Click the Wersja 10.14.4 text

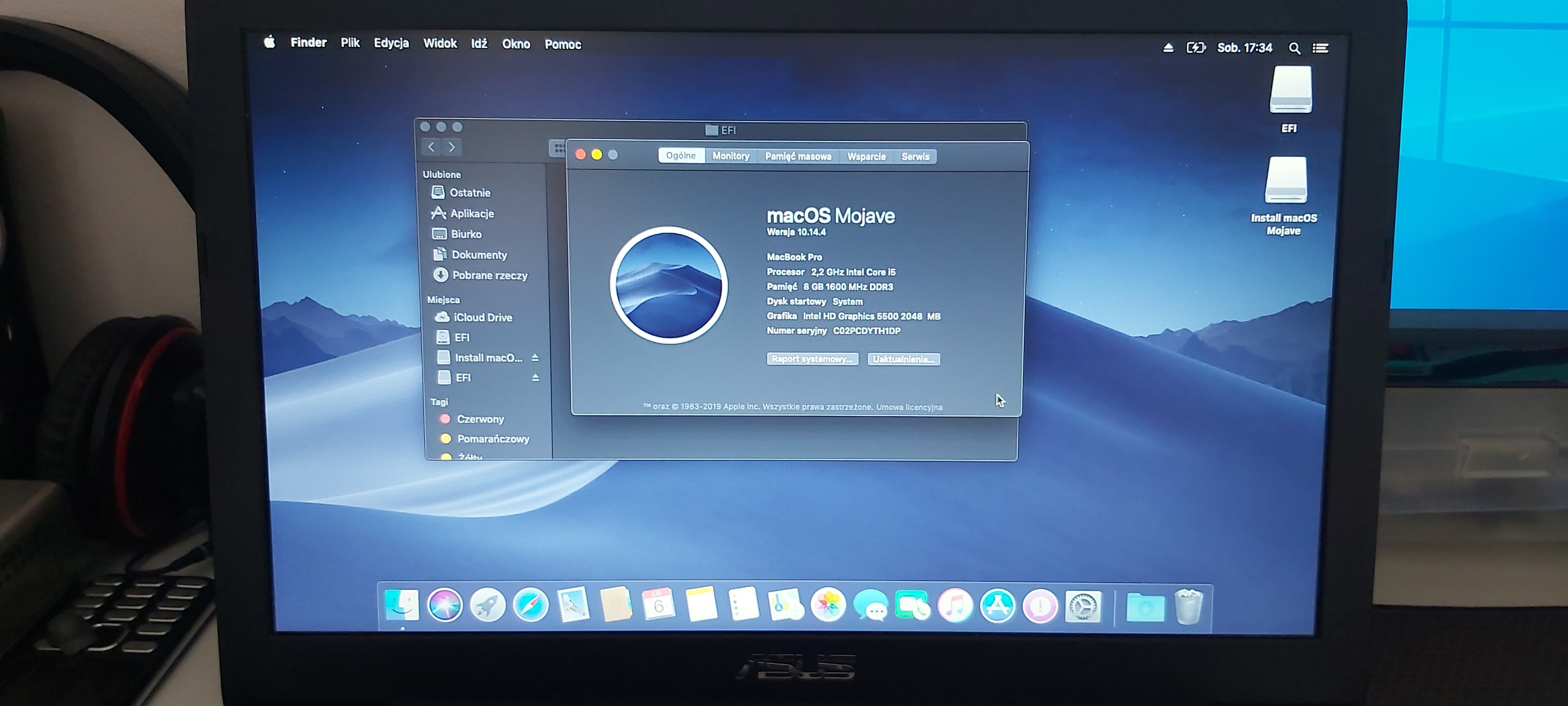[x=796, y=232]
